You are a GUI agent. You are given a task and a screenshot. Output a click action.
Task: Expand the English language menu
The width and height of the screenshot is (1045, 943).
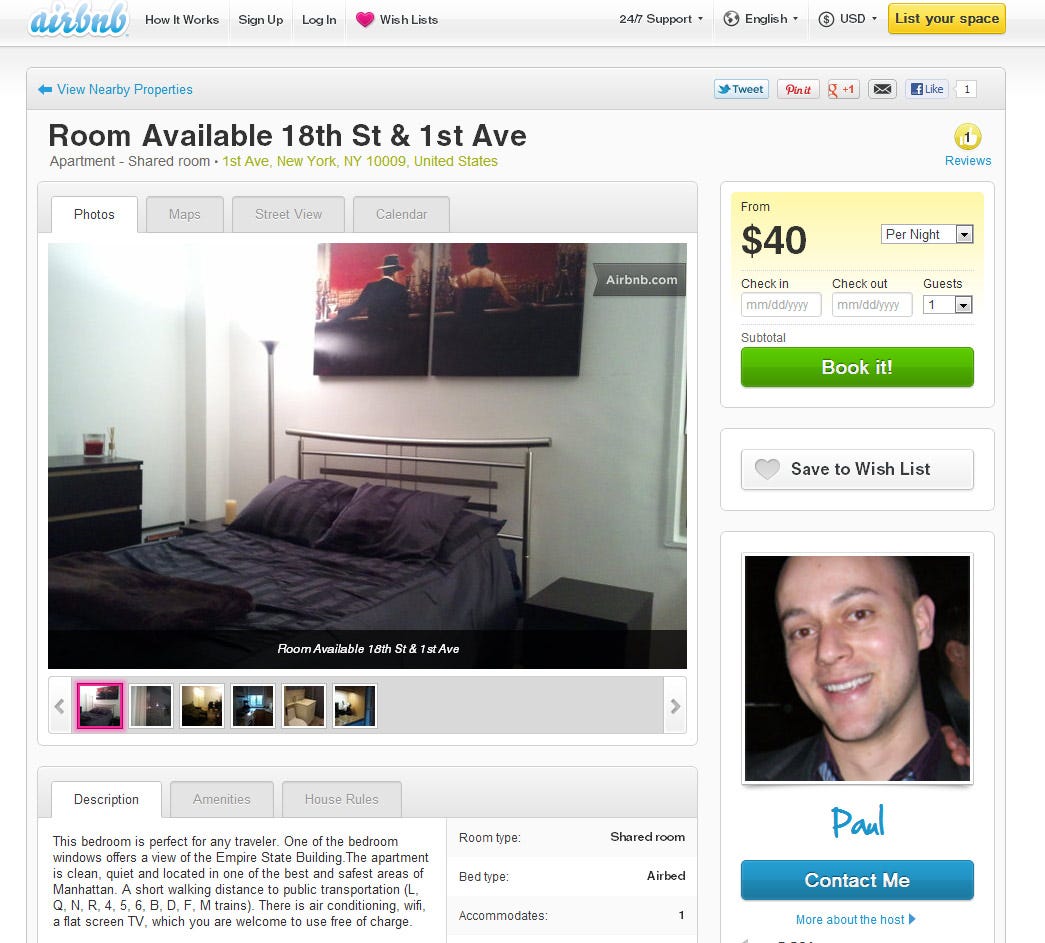[761, 19]
